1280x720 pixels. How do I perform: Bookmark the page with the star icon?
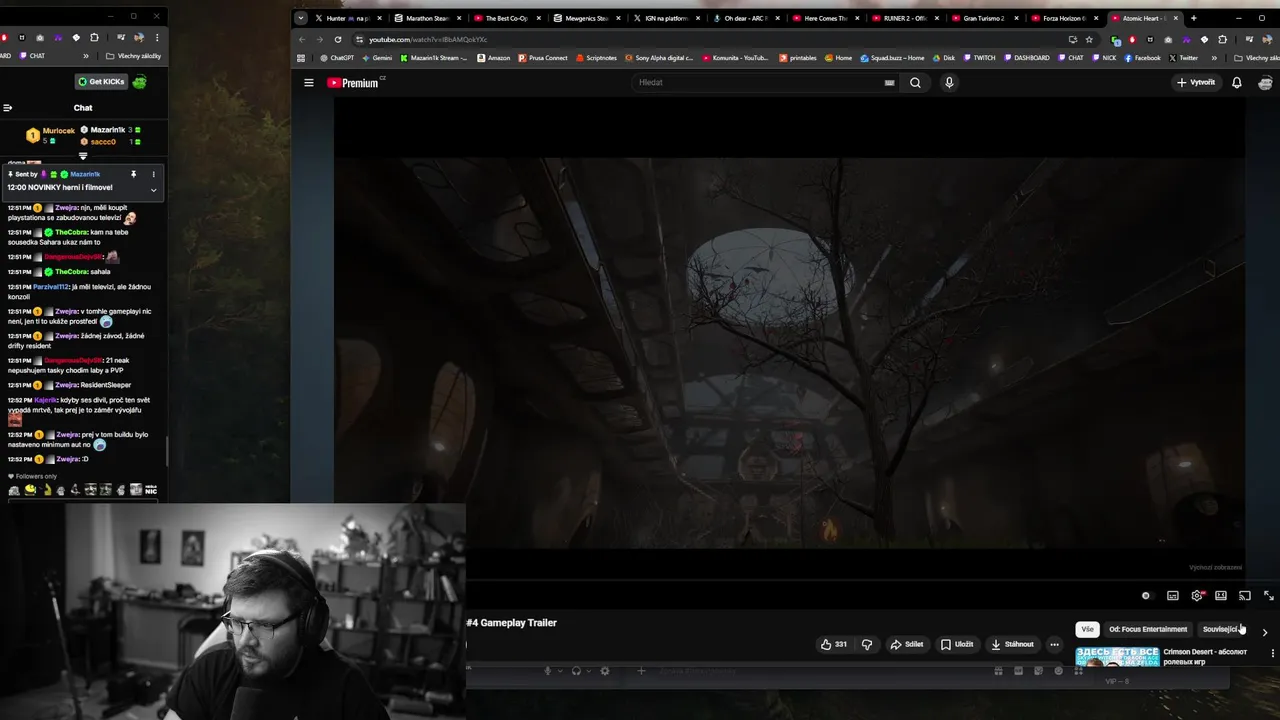pos(1089,39)
